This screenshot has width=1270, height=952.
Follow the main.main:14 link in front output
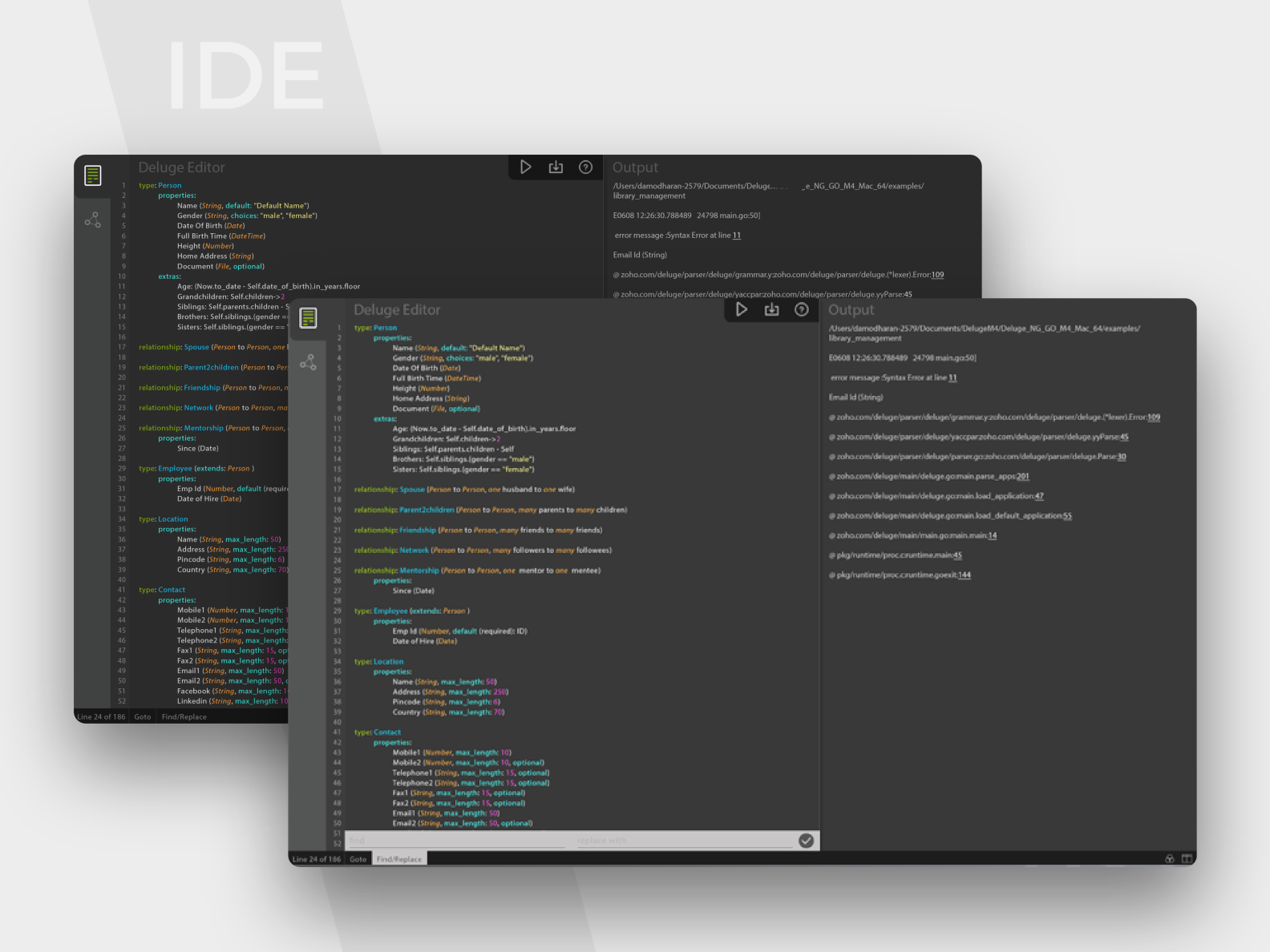click(993, 535)
